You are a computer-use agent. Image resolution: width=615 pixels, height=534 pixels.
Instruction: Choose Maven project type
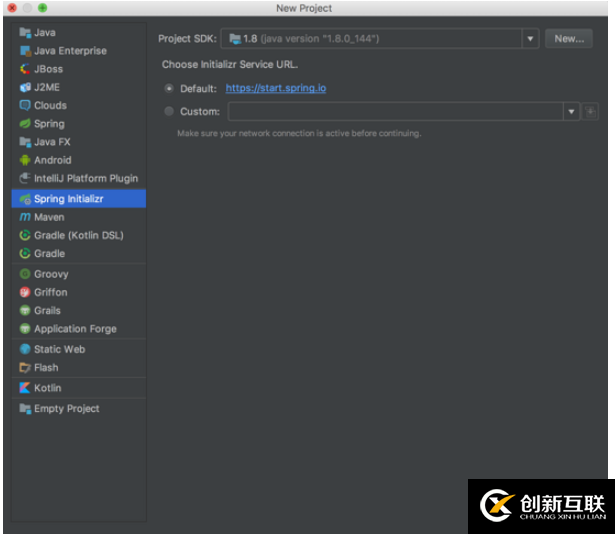[x=79, y=217]
